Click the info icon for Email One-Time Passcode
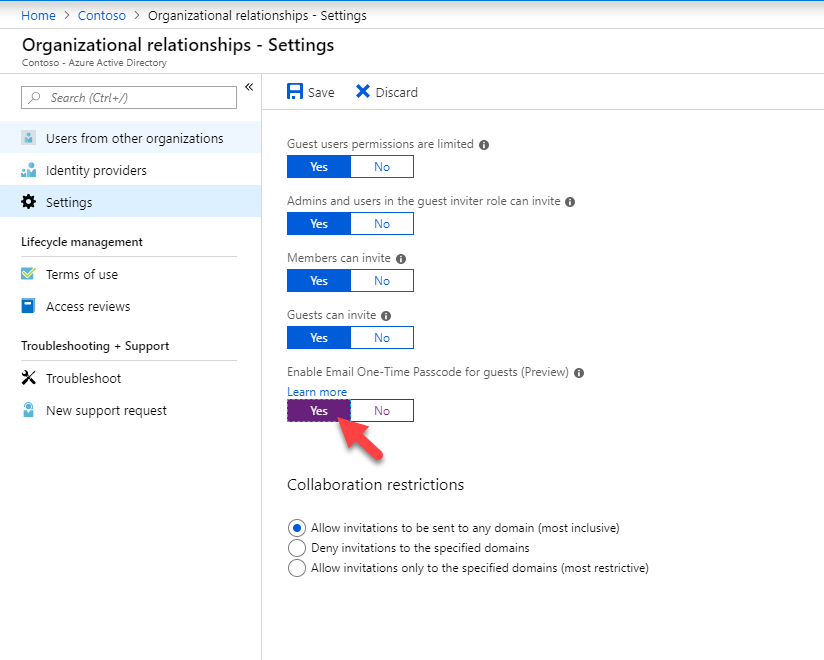Screen dimensions: 824x660 [579, 372]
